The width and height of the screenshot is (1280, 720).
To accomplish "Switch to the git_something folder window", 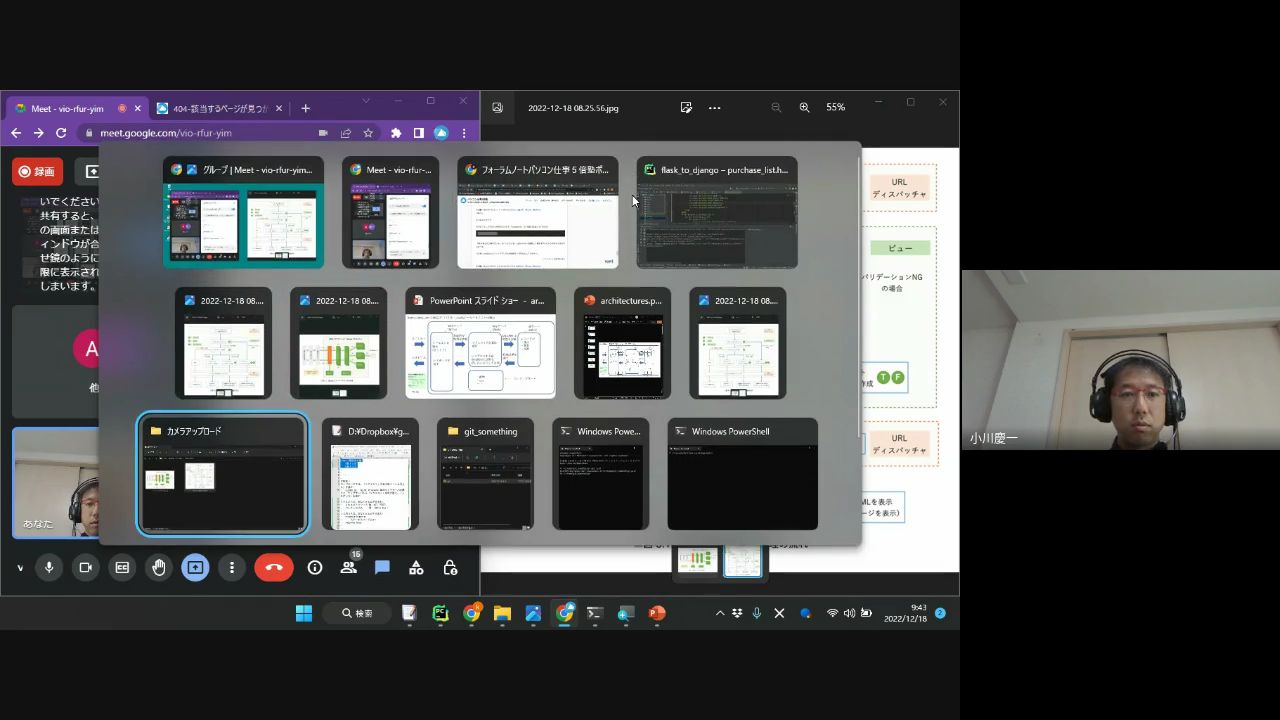I will click(485, 474).
